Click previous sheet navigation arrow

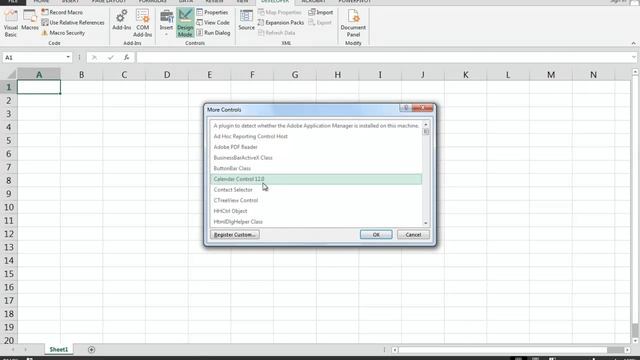pos(13,350)
